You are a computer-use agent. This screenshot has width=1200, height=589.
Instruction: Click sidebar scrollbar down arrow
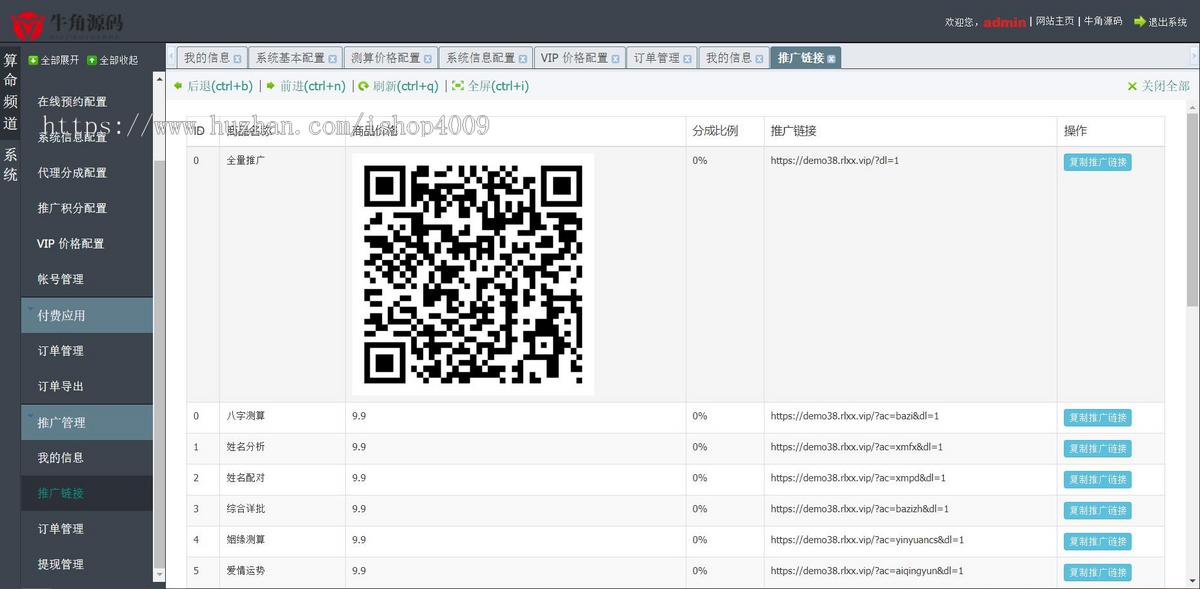pos(159,574)
